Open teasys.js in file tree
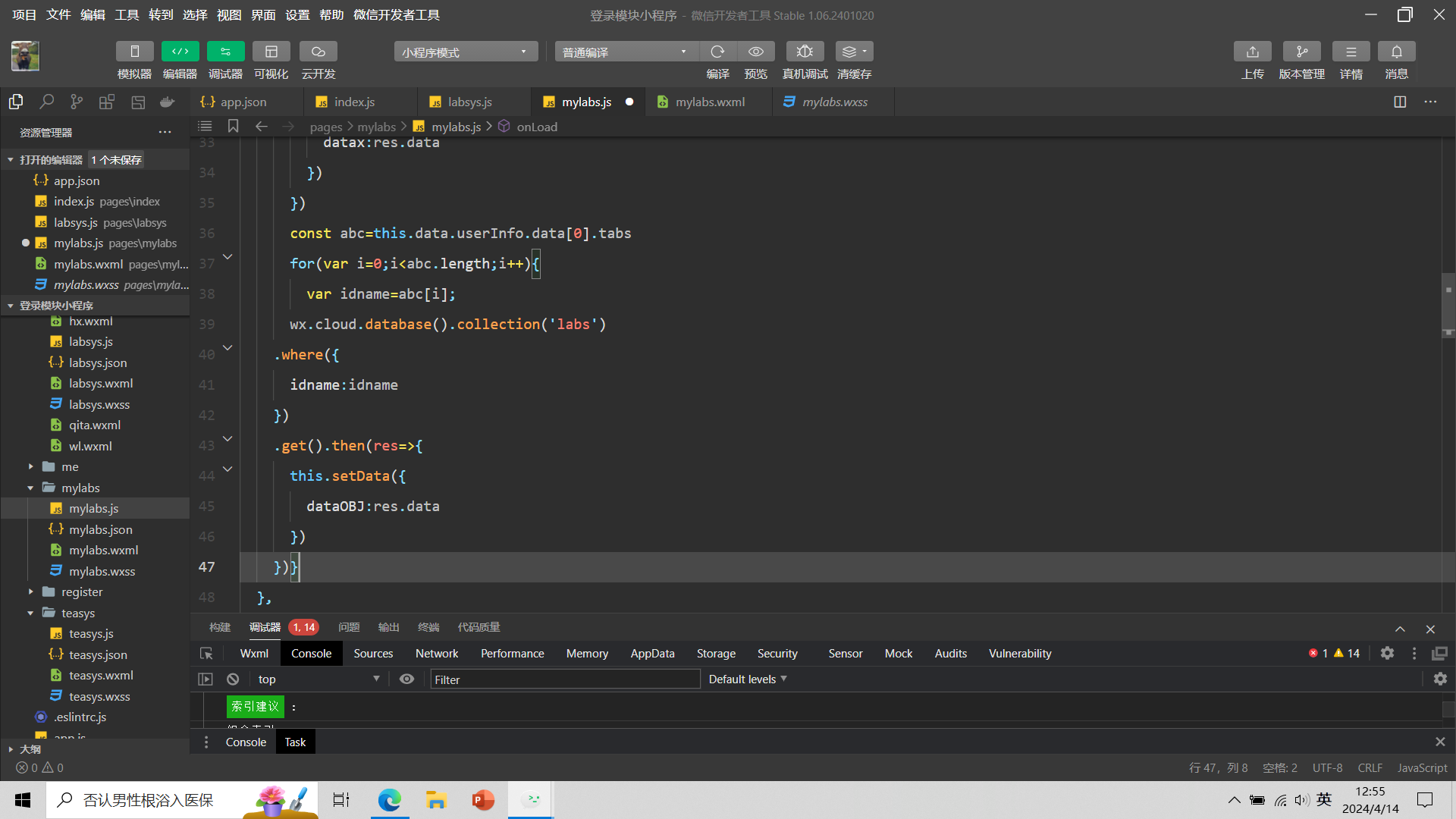Viewport: 1456px width, 819px height. [91, 633]
